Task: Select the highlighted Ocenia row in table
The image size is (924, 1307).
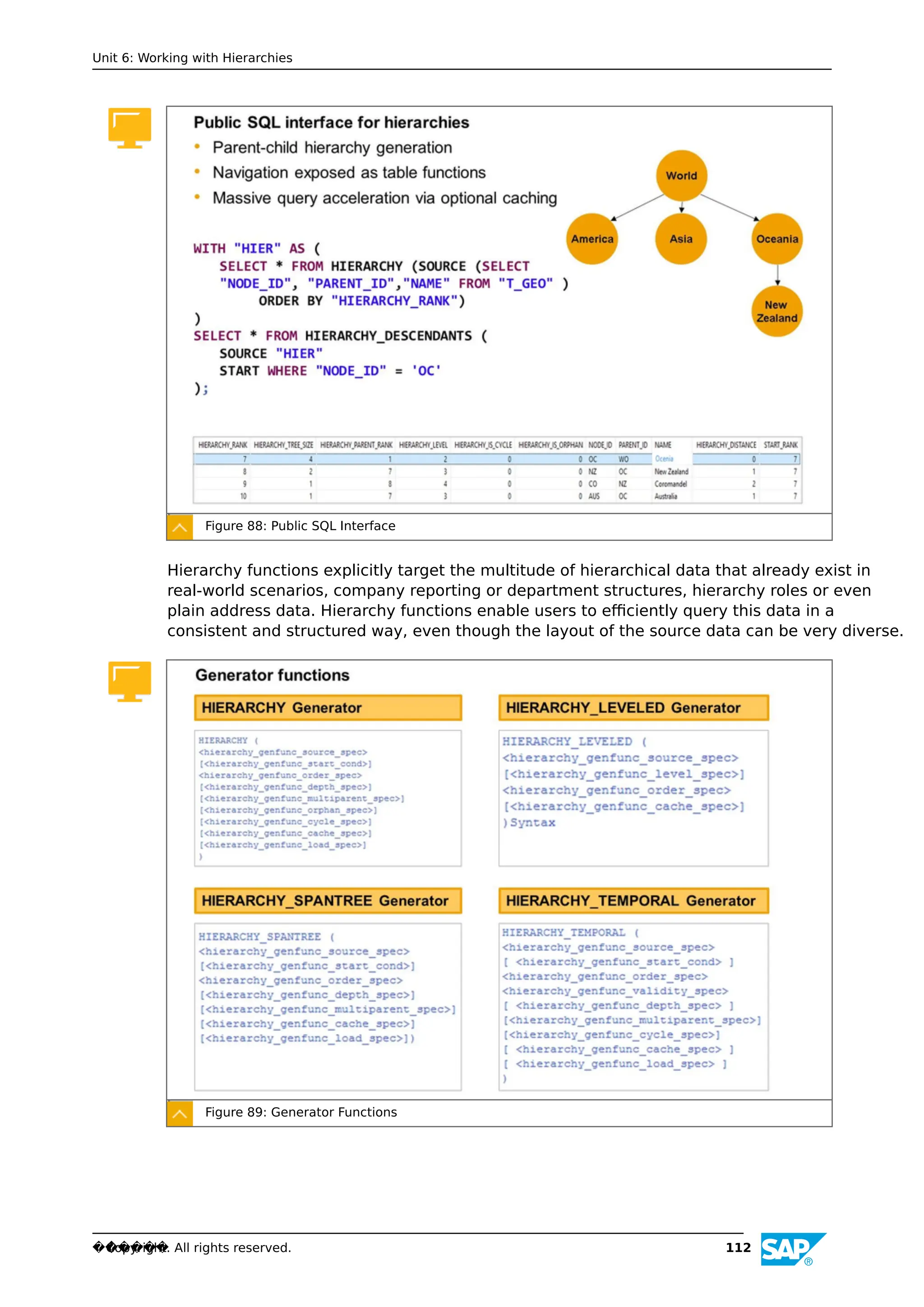Action: (664, 459)
